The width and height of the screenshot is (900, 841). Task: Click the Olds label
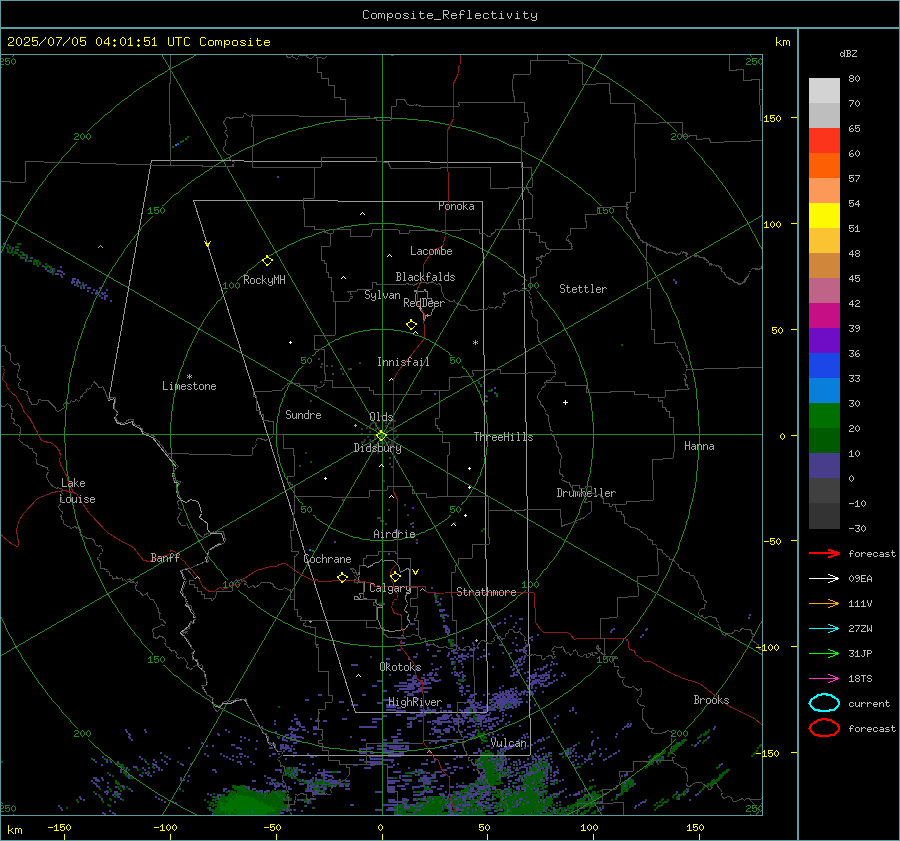coord(381,417)
